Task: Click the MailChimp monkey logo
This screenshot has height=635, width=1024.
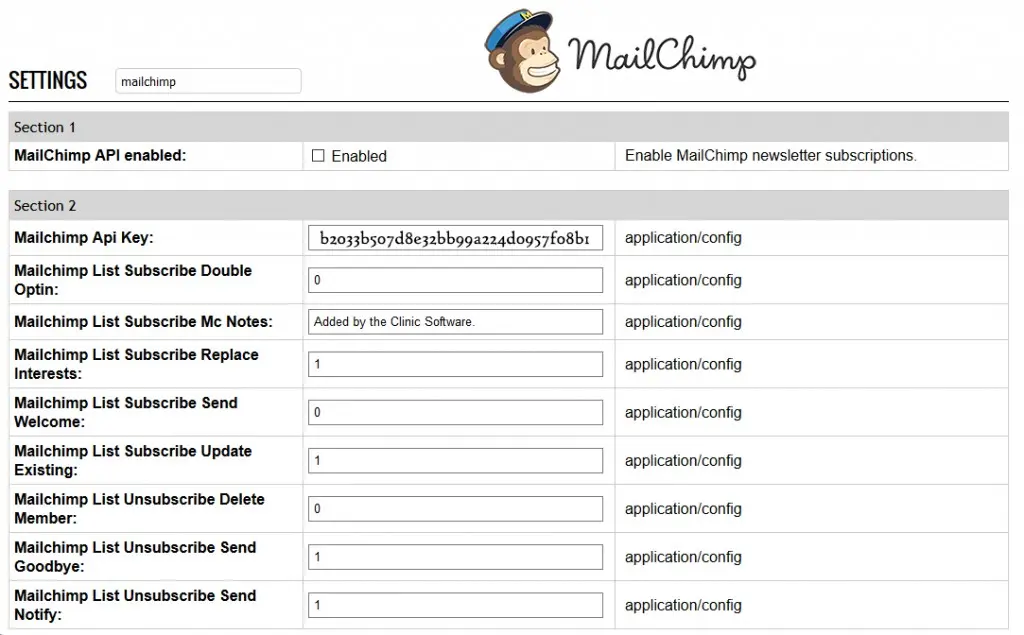Action: coord(520,50)
